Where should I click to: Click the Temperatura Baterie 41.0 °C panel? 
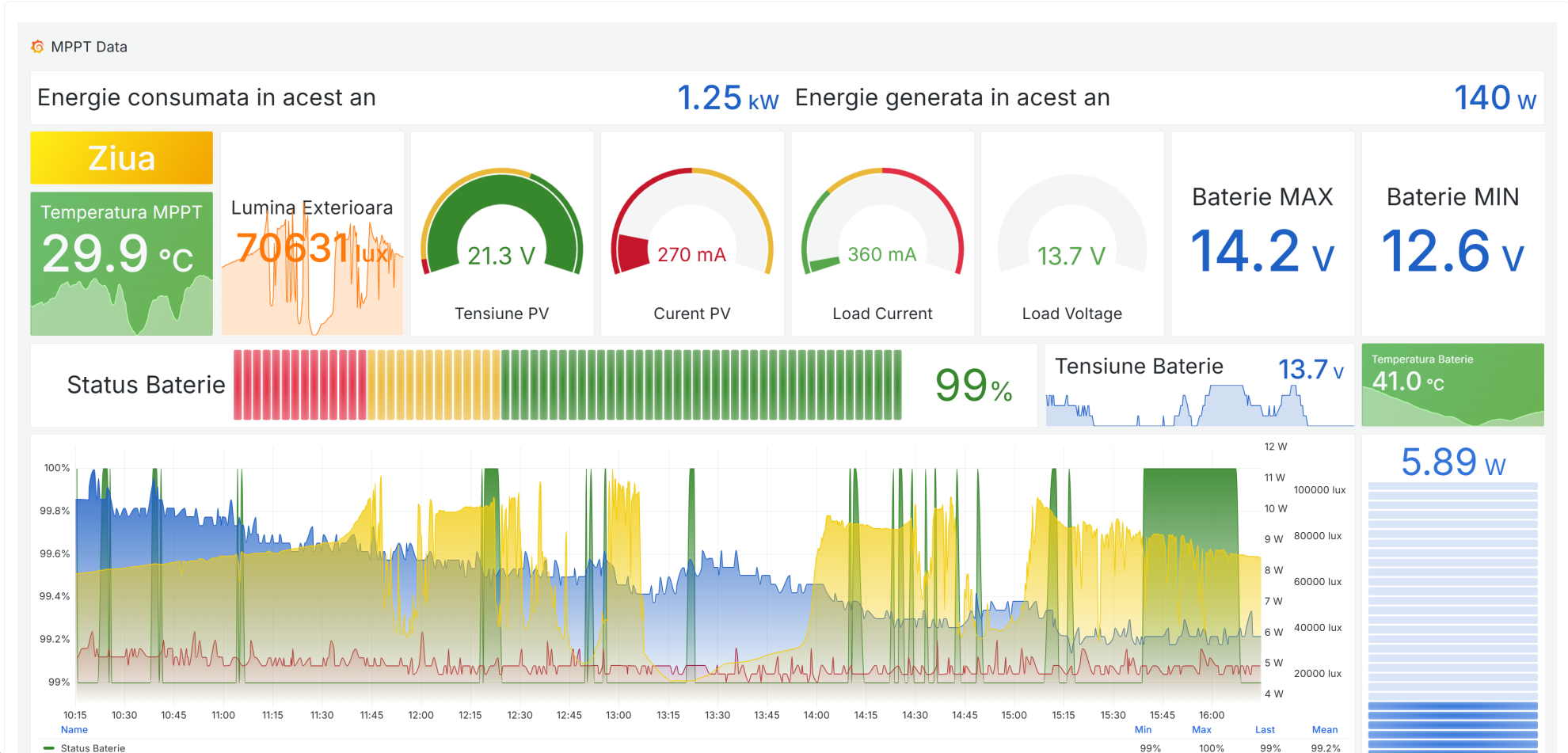point(1452,385)
